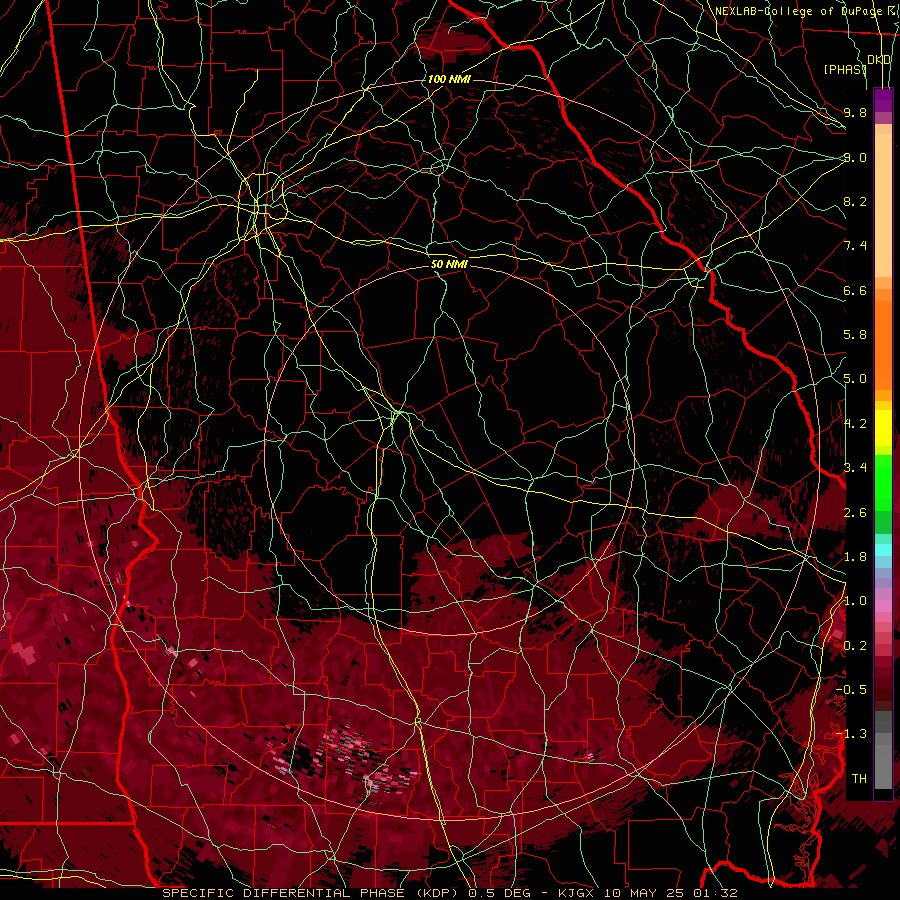900x900 pixels.
Task: Click the 2.6 value on the color scale
Action: click(855, 513)
